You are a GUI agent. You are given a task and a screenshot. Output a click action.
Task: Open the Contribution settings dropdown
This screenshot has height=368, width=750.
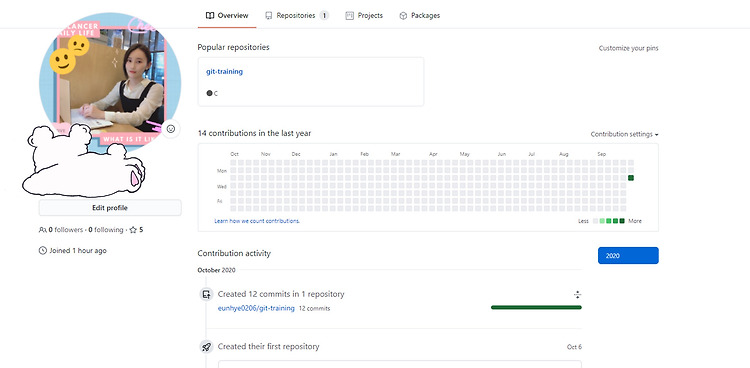[624, 134]
